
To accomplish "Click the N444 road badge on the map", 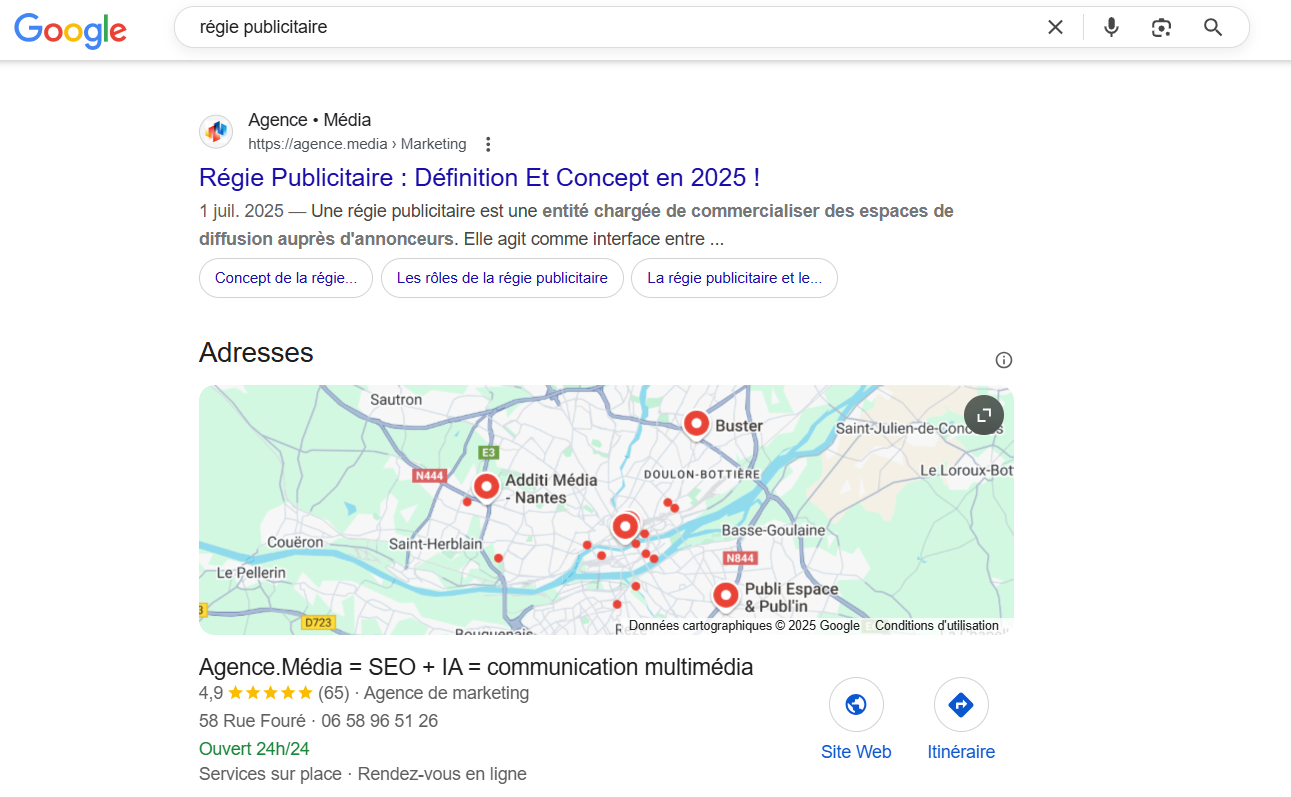I will 428,476.
